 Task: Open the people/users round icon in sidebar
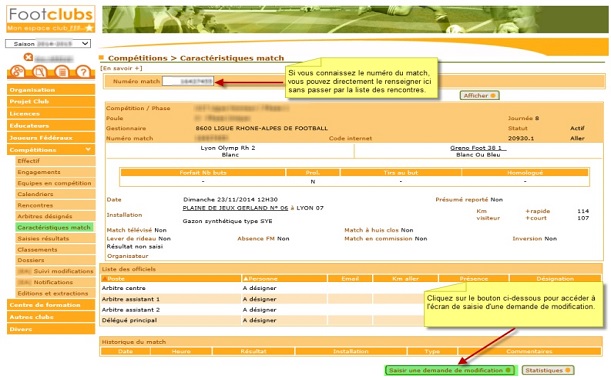point(18,72)
